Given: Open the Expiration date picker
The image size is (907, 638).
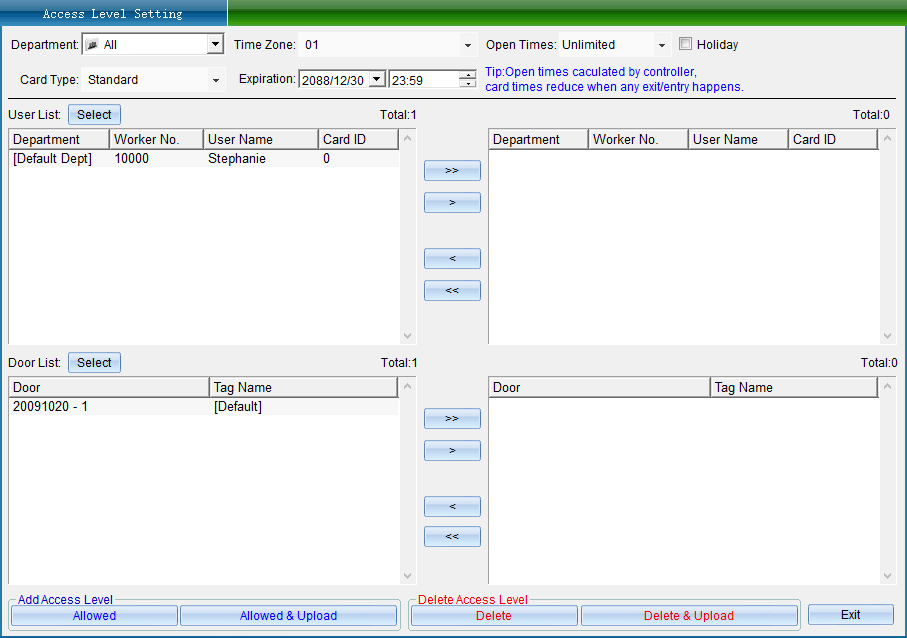Looking at the screenshot, I should point(376,80).
